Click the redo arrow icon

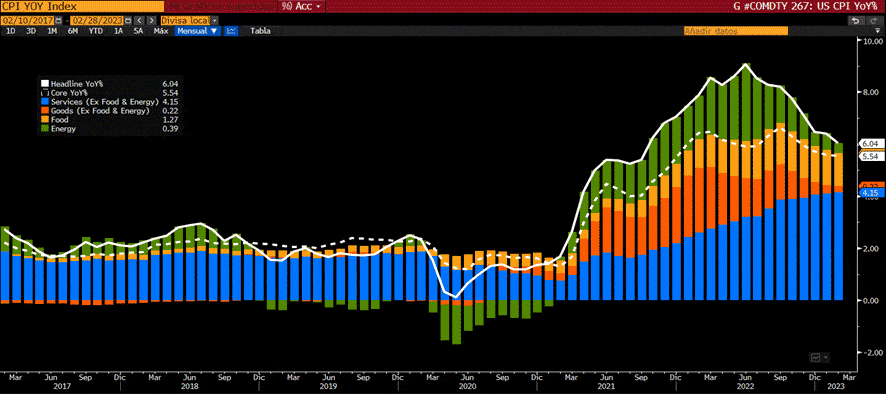tap(874, 20)
